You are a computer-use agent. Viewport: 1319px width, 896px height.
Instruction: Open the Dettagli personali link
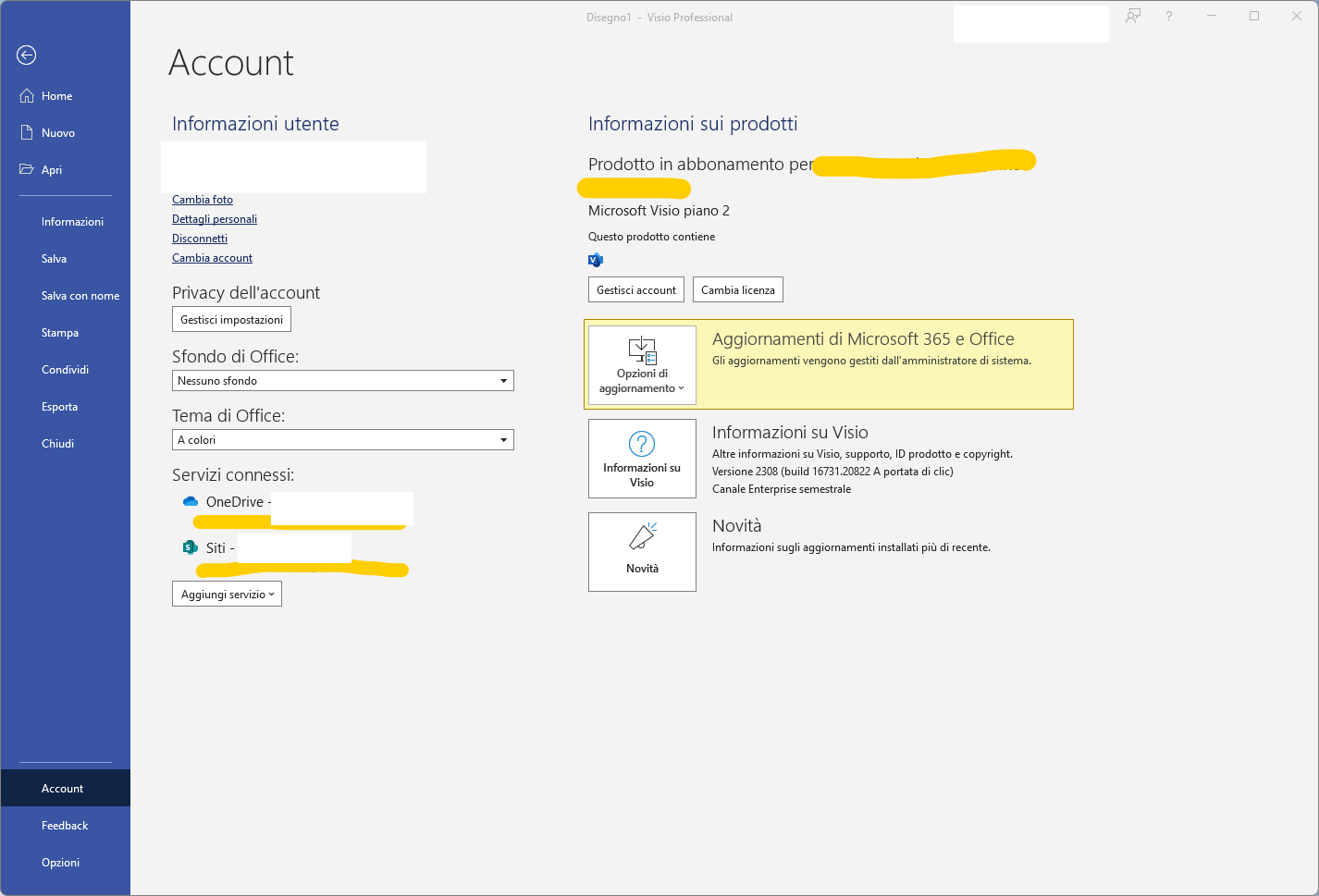[215, 219]
